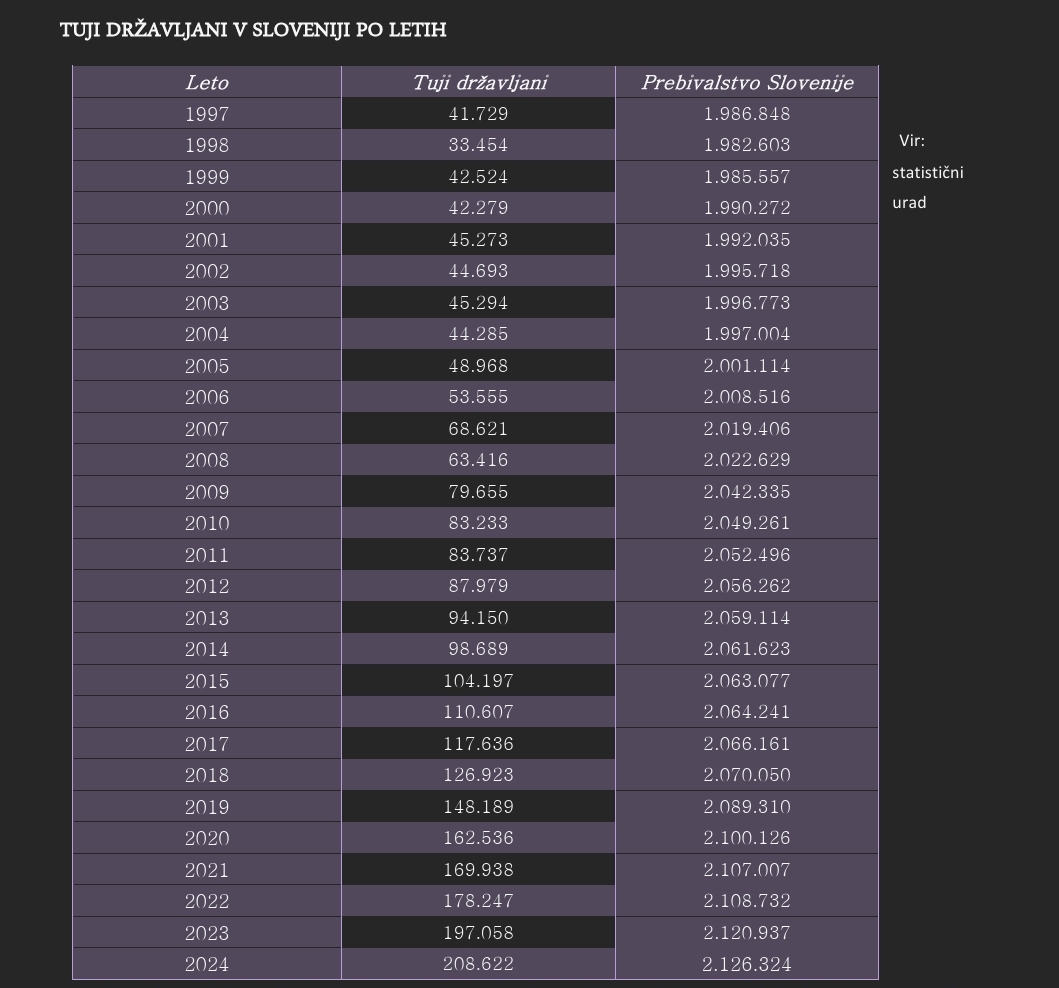Select the population cell 2.126.324
Viewport: 1059px width, 988px height.
tap(747, 965)
